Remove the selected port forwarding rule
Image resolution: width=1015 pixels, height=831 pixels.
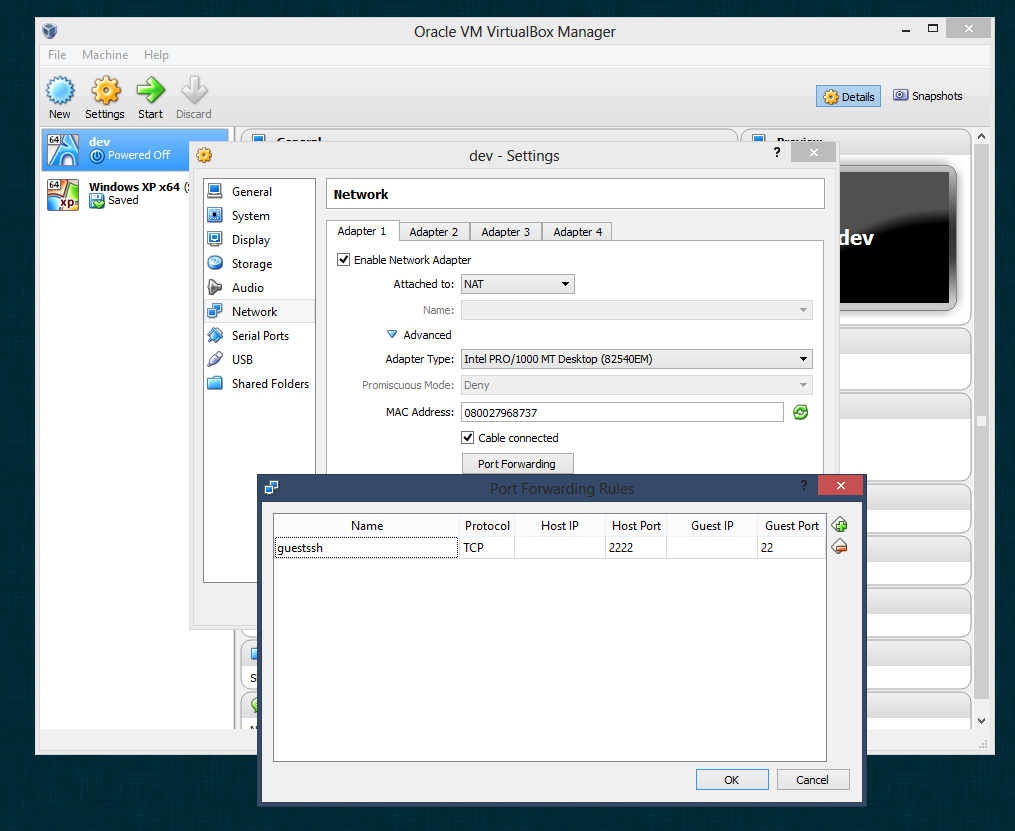(x=840, y=547)
